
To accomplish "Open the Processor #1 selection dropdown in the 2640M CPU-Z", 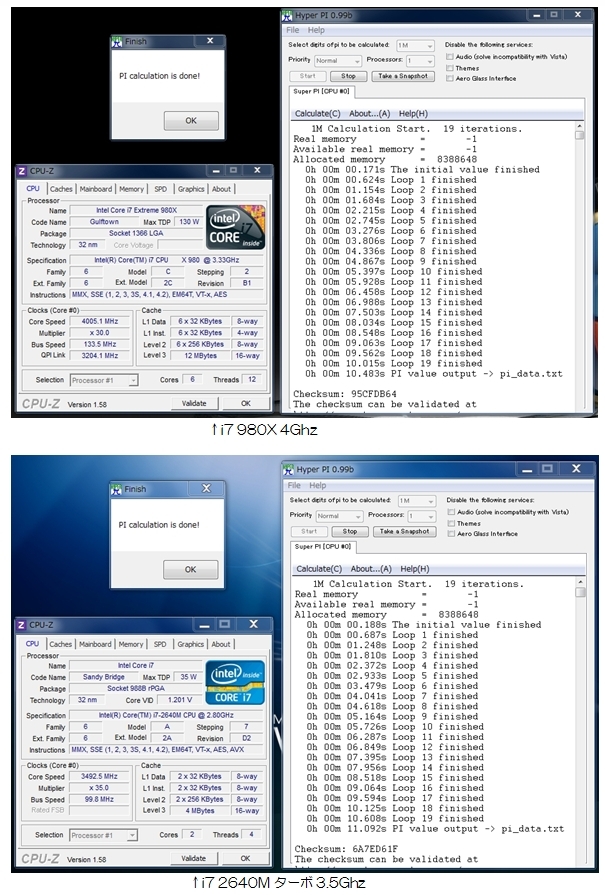I will pyautogui.click(x=103, y=835).
